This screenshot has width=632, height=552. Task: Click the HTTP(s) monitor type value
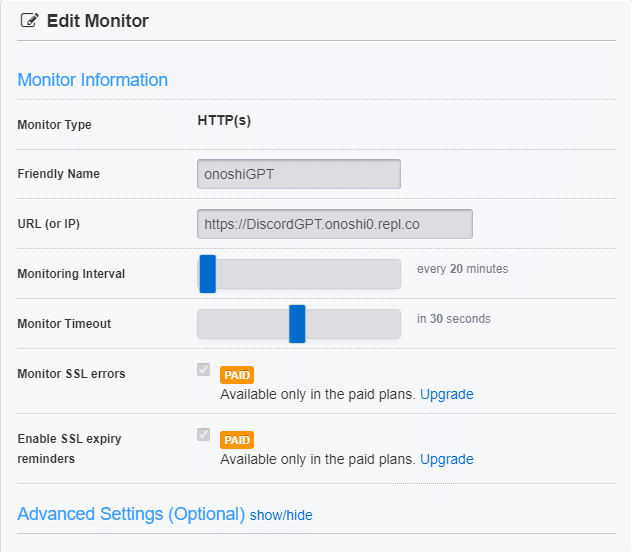pyautogui.click(x=224, y=121)
